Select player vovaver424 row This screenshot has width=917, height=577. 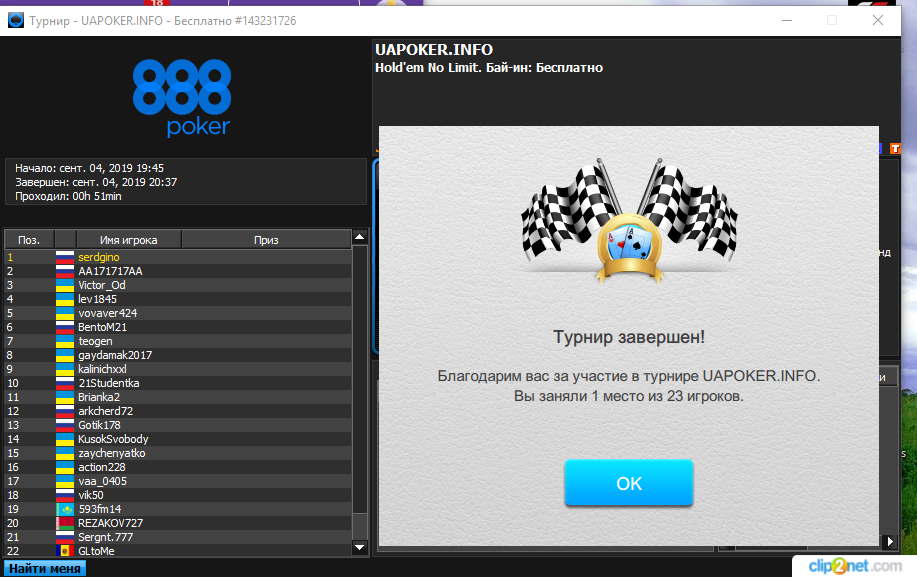178,313
